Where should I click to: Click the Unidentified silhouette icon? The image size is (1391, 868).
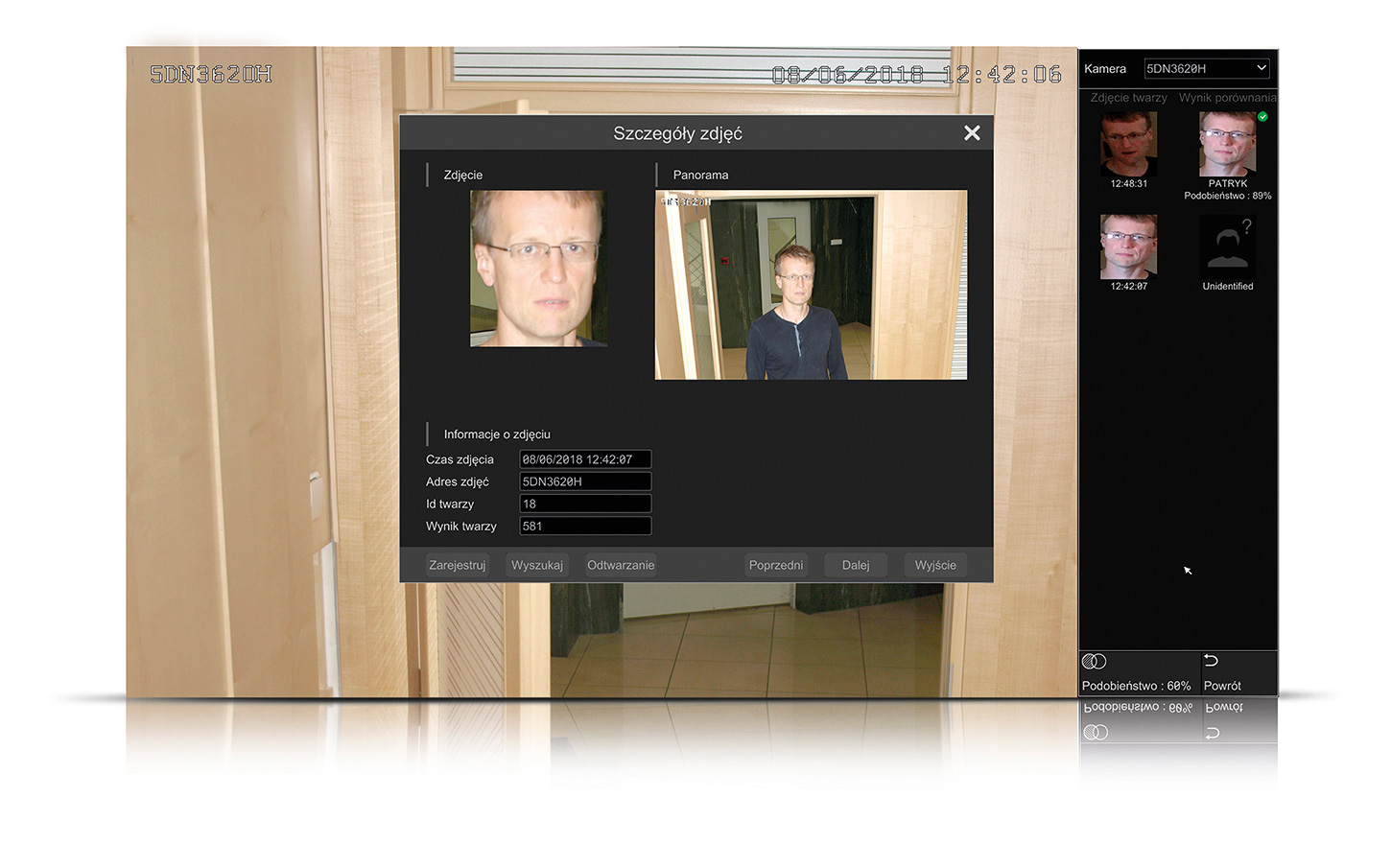1228,246
